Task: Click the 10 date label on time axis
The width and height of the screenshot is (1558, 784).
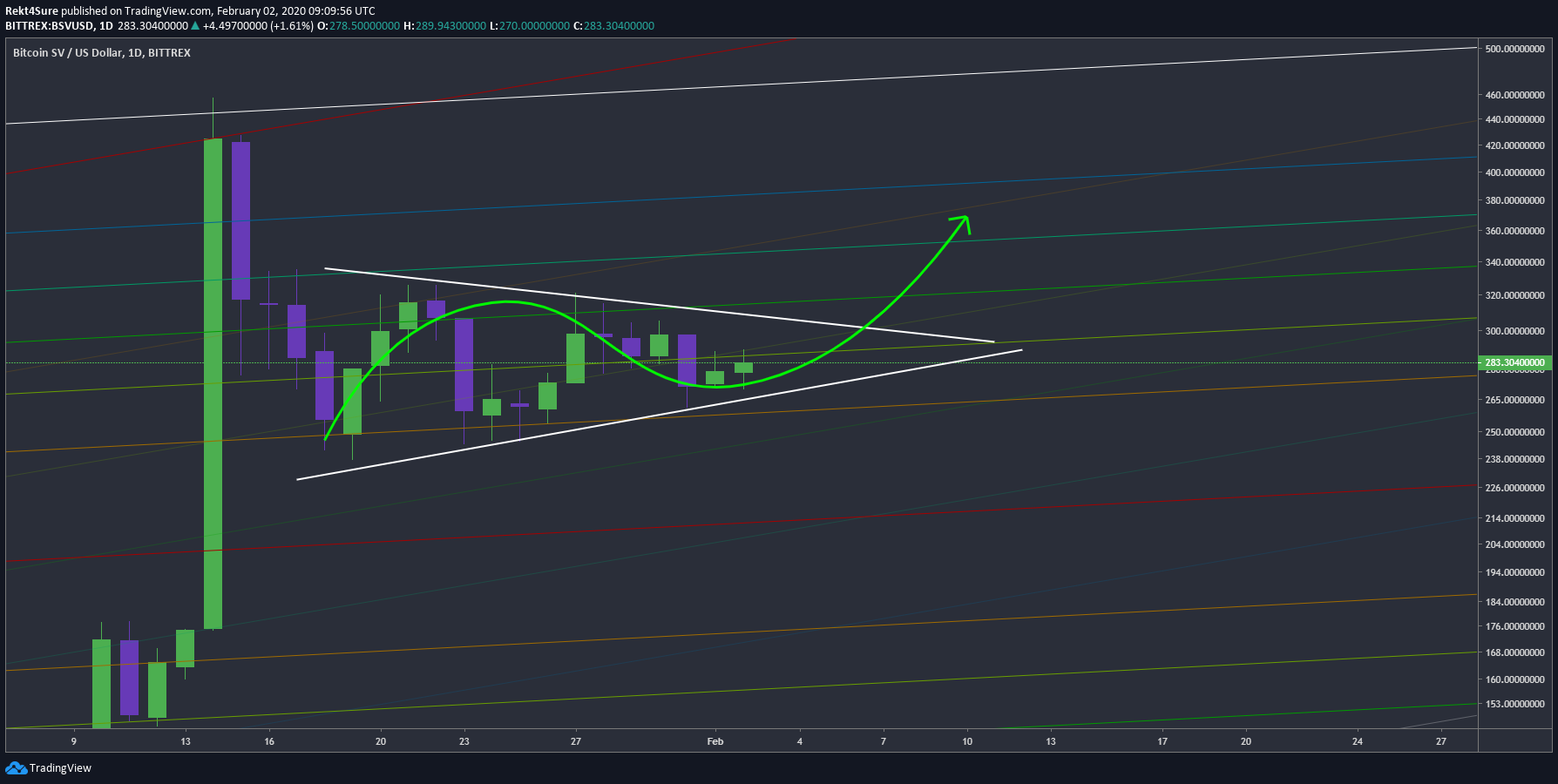Action: pyautogui.click(x=967, y=741)
